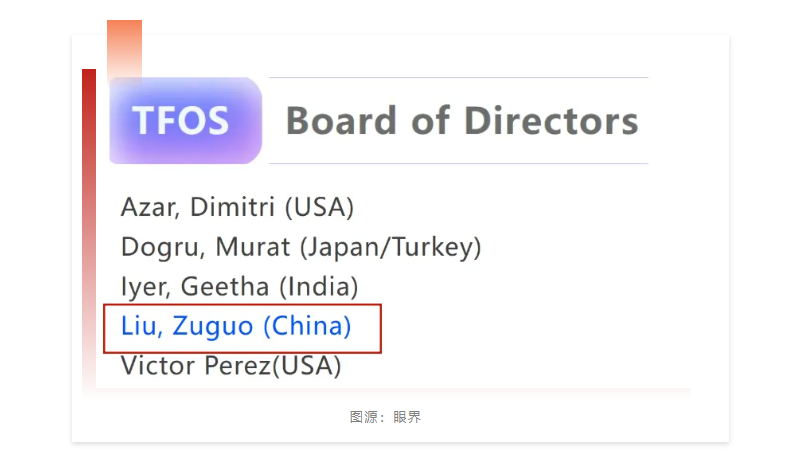This screenshot has width=803, height=476.
Task: Select the Azar, Dimitri entry
Action: (237, 207)
